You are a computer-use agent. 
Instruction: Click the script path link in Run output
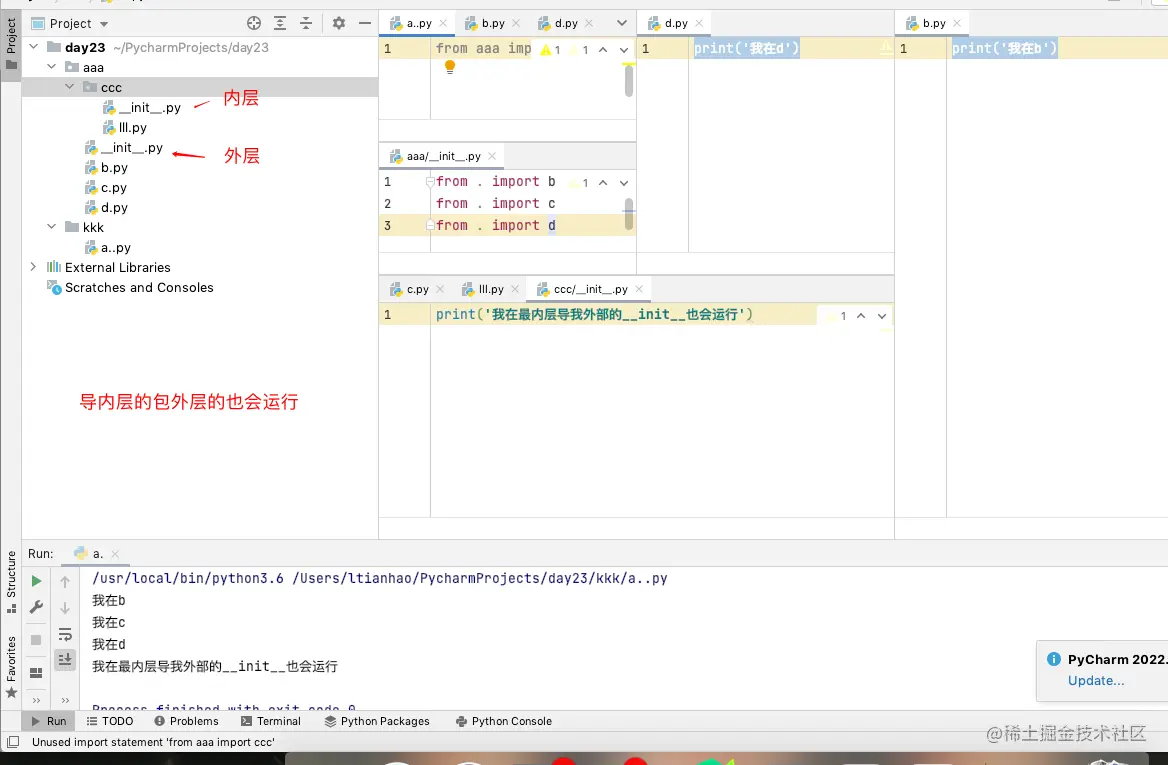point(480,578)
